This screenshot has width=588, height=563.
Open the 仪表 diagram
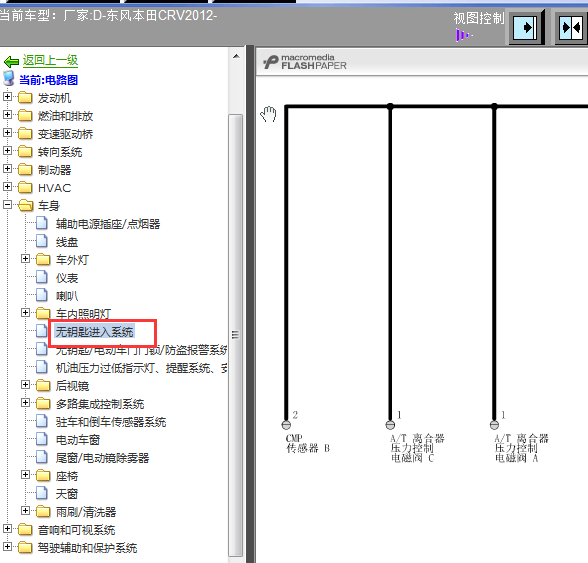[x=67, y=278]
